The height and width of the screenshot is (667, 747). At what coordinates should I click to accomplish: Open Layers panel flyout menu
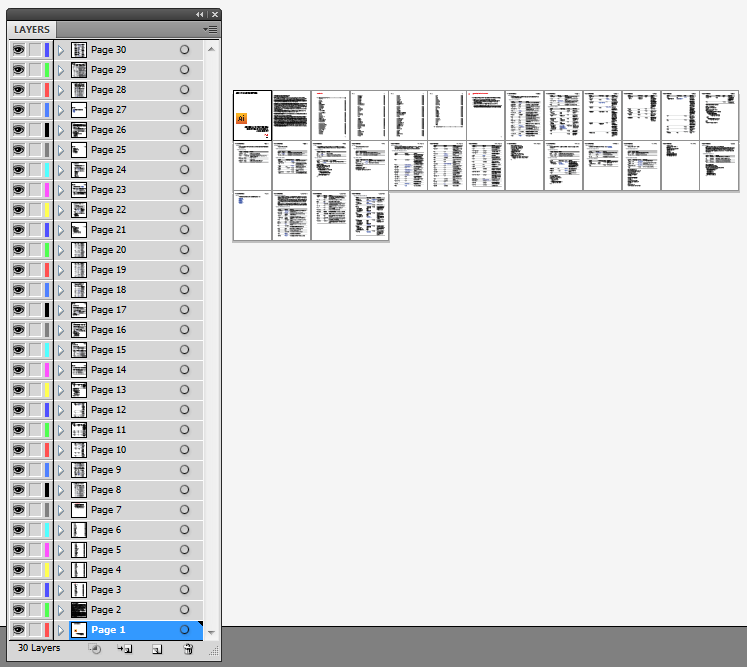pos(210,30)
